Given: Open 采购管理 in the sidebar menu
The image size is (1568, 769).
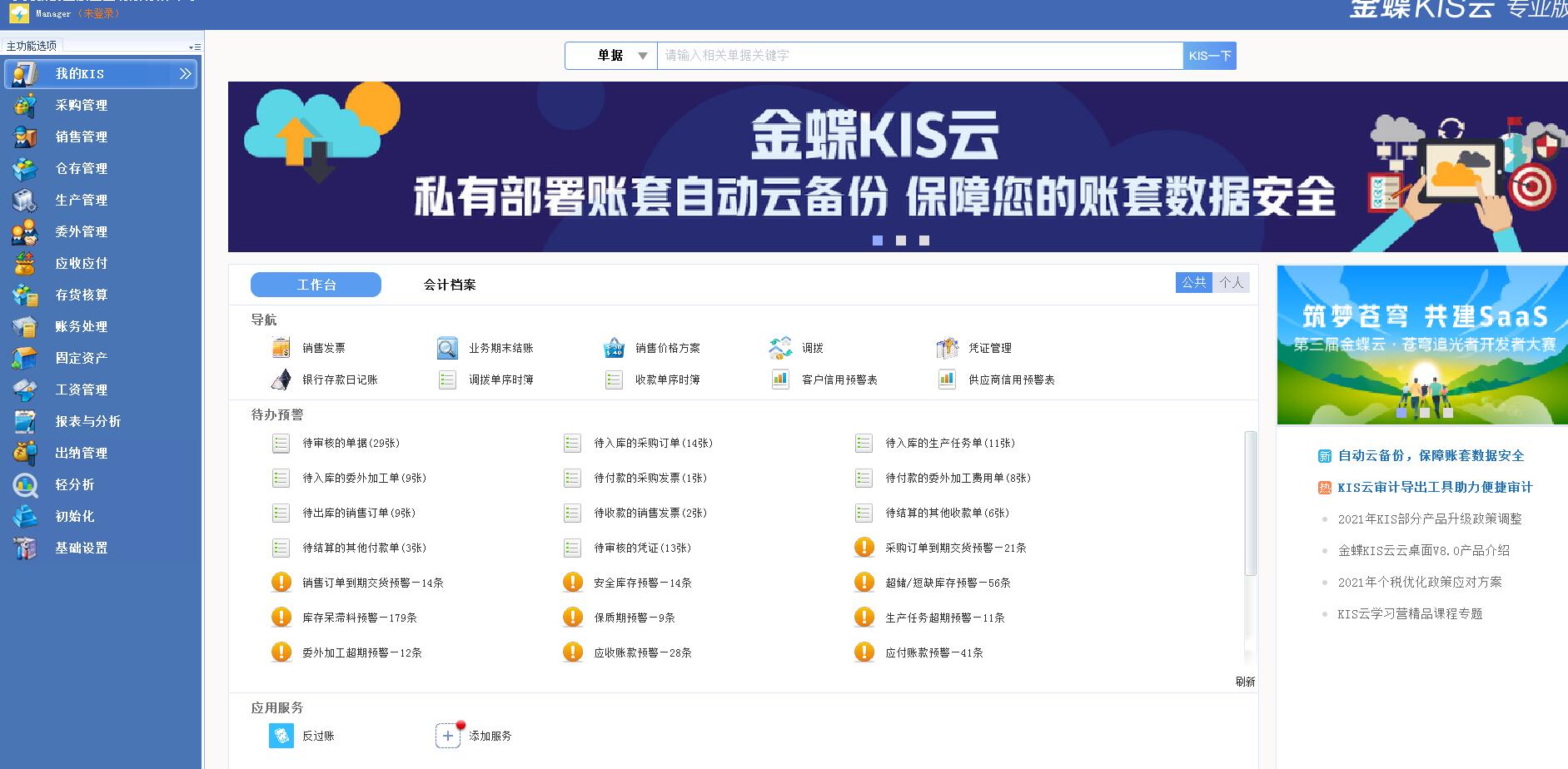Looking at the screenshot, I should click(x=82, y=106).
